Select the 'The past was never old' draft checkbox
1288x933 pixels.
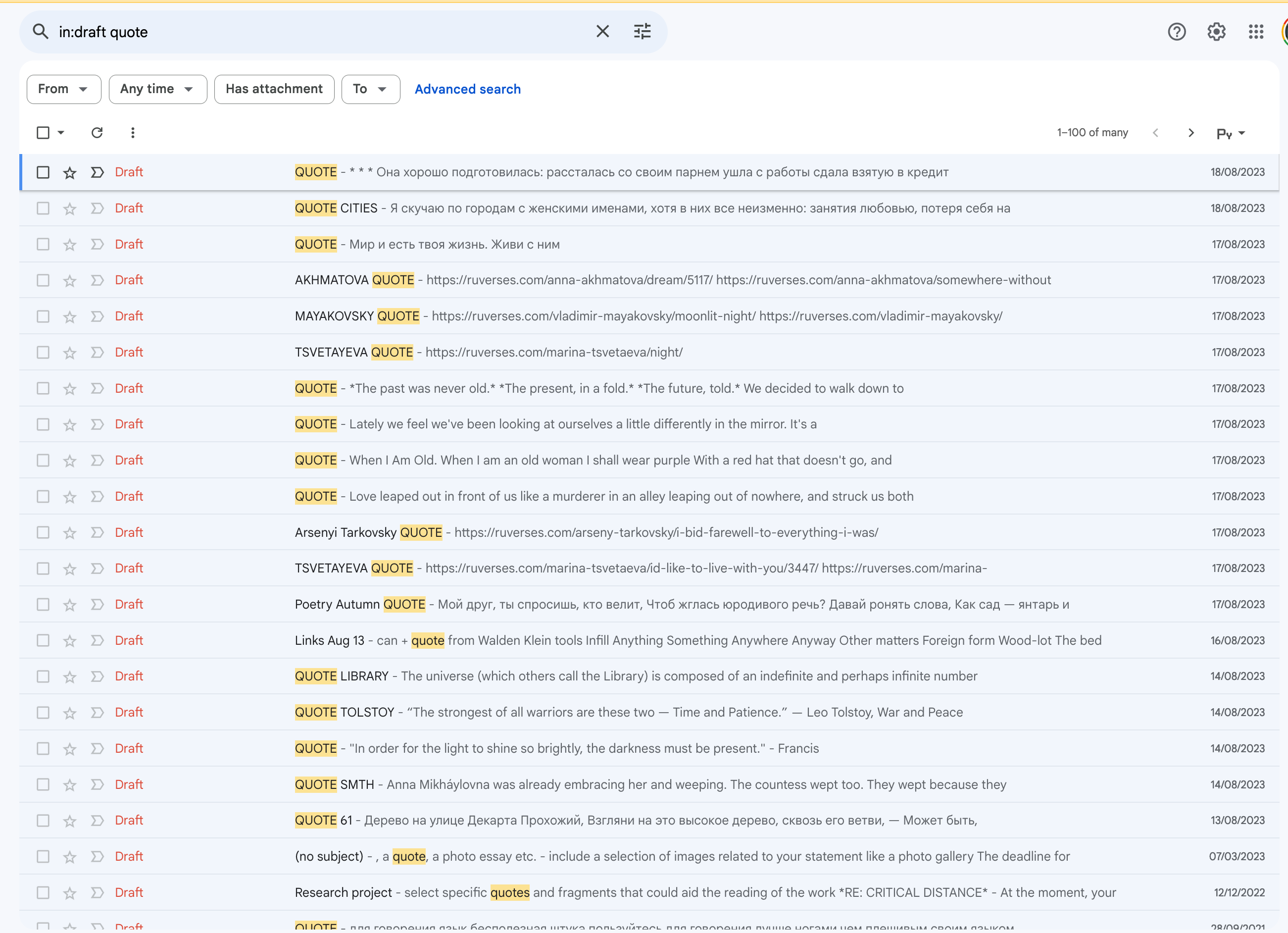pos(43,388)
